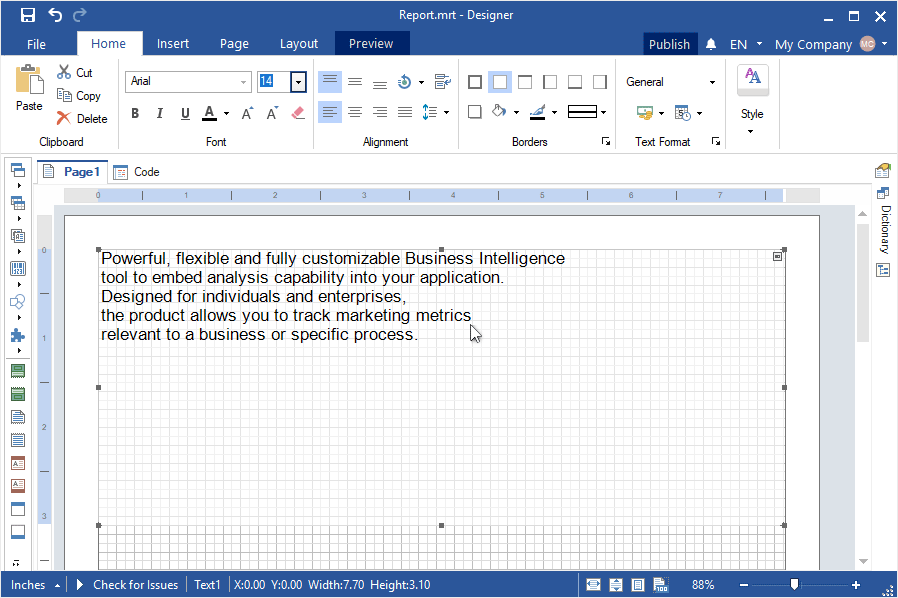The height and width of the screenshot is (598, 898).
Task: Open the currency format icon dropdown
Action: (x=661, y=113)
